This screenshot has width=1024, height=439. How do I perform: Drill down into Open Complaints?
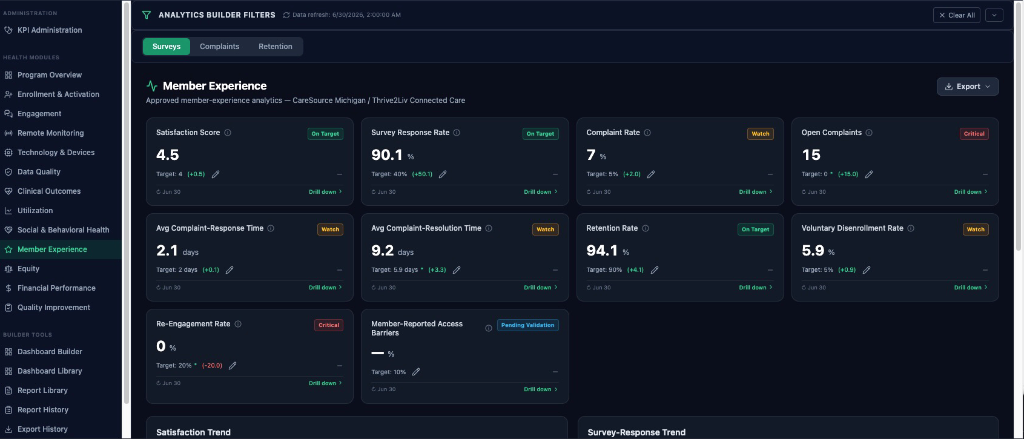[970, 192]
